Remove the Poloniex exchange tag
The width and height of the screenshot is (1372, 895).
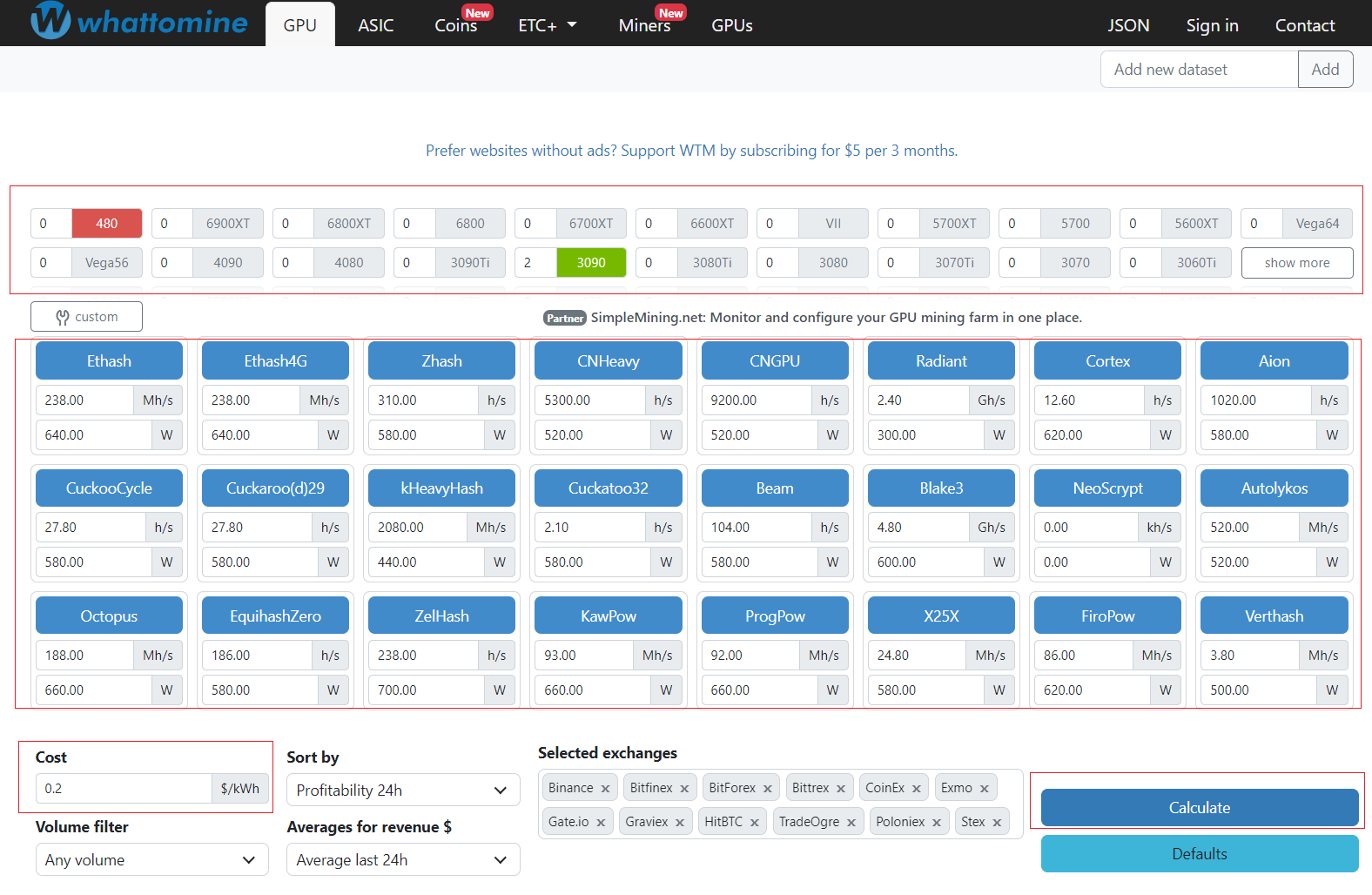click(x=937, y=823)
